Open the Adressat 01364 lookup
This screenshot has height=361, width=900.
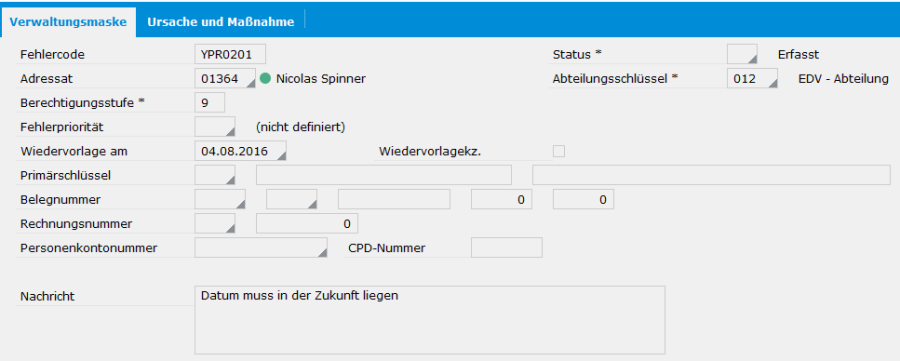225,79
